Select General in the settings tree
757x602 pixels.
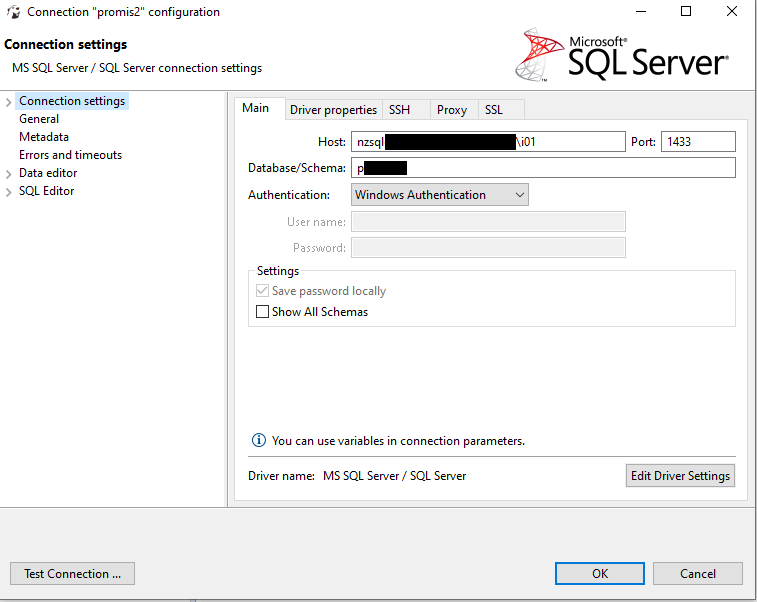click(x=39, y=119)
